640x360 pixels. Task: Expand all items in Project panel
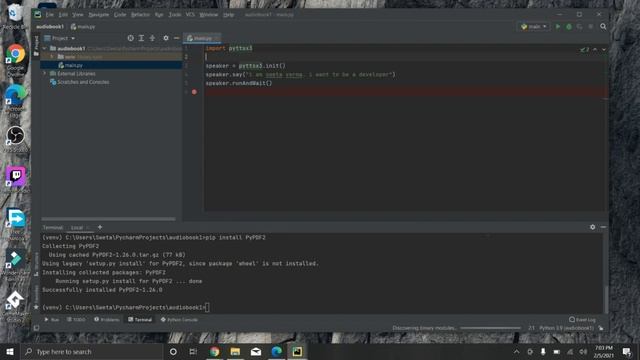pyautogui.click(x=141, y=38)
